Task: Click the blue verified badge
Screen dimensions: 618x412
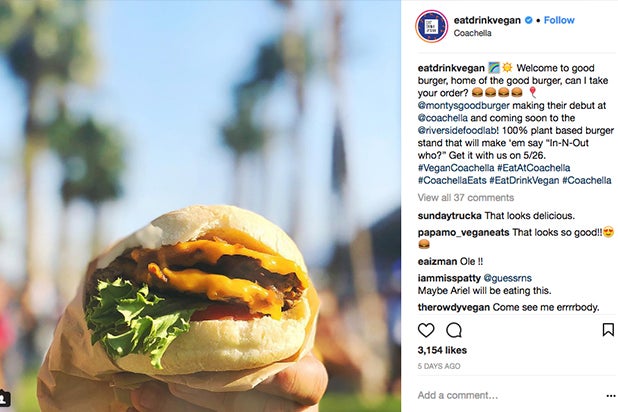Action: click(x=529, y=20)
